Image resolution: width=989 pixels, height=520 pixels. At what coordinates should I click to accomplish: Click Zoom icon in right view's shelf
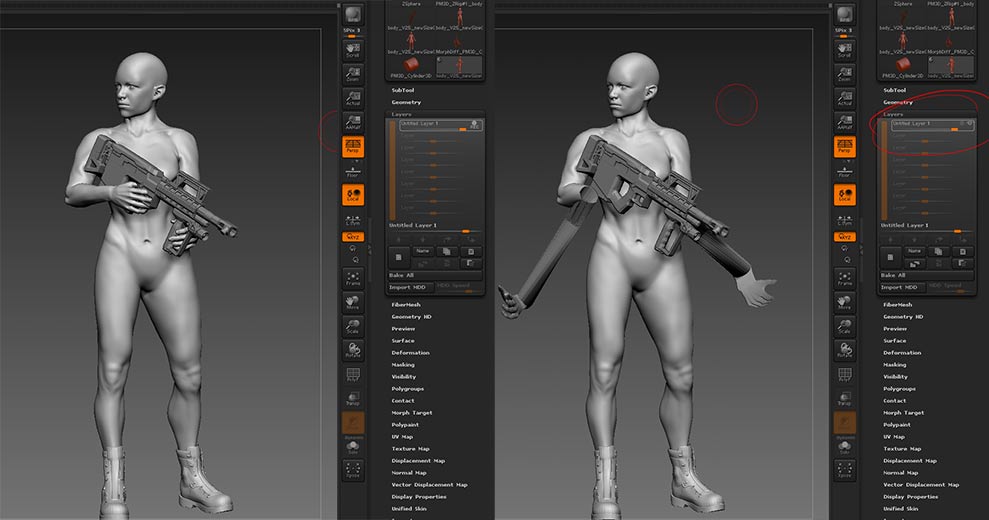845,74
